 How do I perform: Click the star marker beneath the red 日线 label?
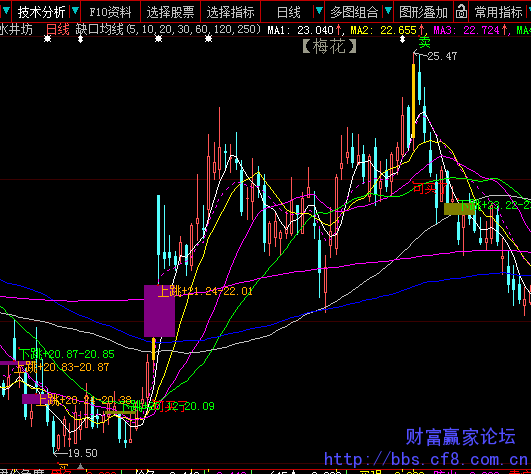48,39
